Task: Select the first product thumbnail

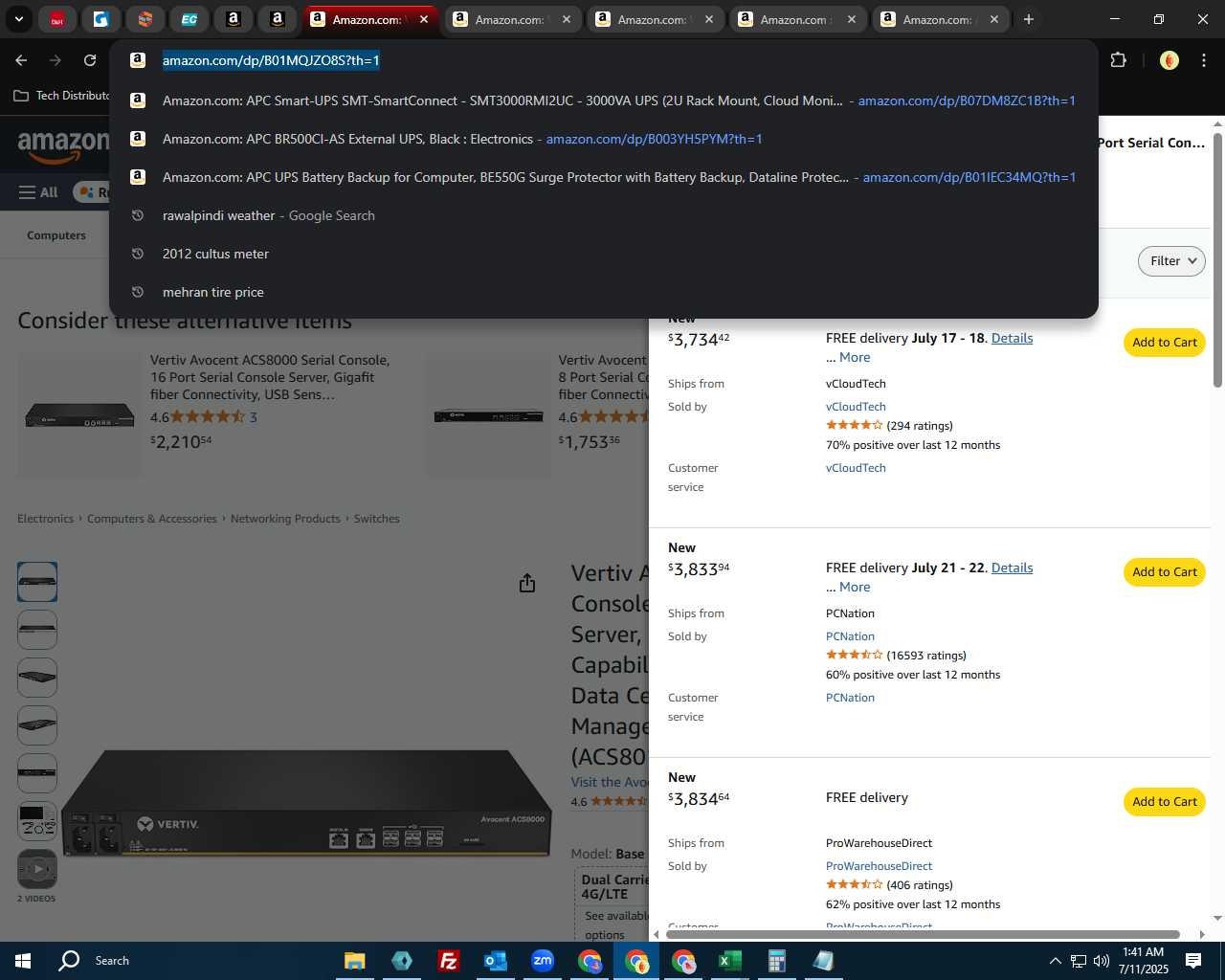Action: coord(37,582)
